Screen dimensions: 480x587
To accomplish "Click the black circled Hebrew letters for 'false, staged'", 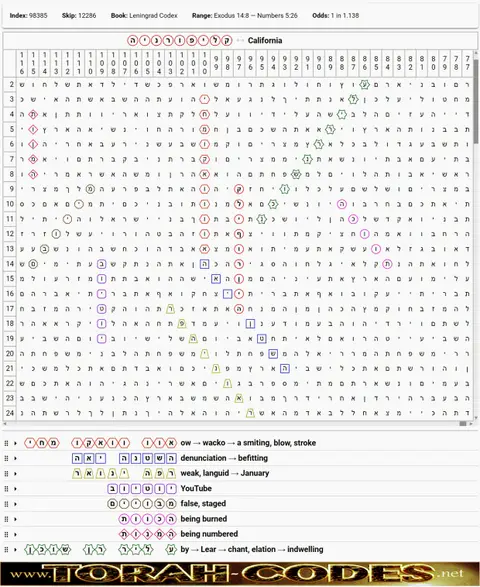I will click(x=142, y=504).
